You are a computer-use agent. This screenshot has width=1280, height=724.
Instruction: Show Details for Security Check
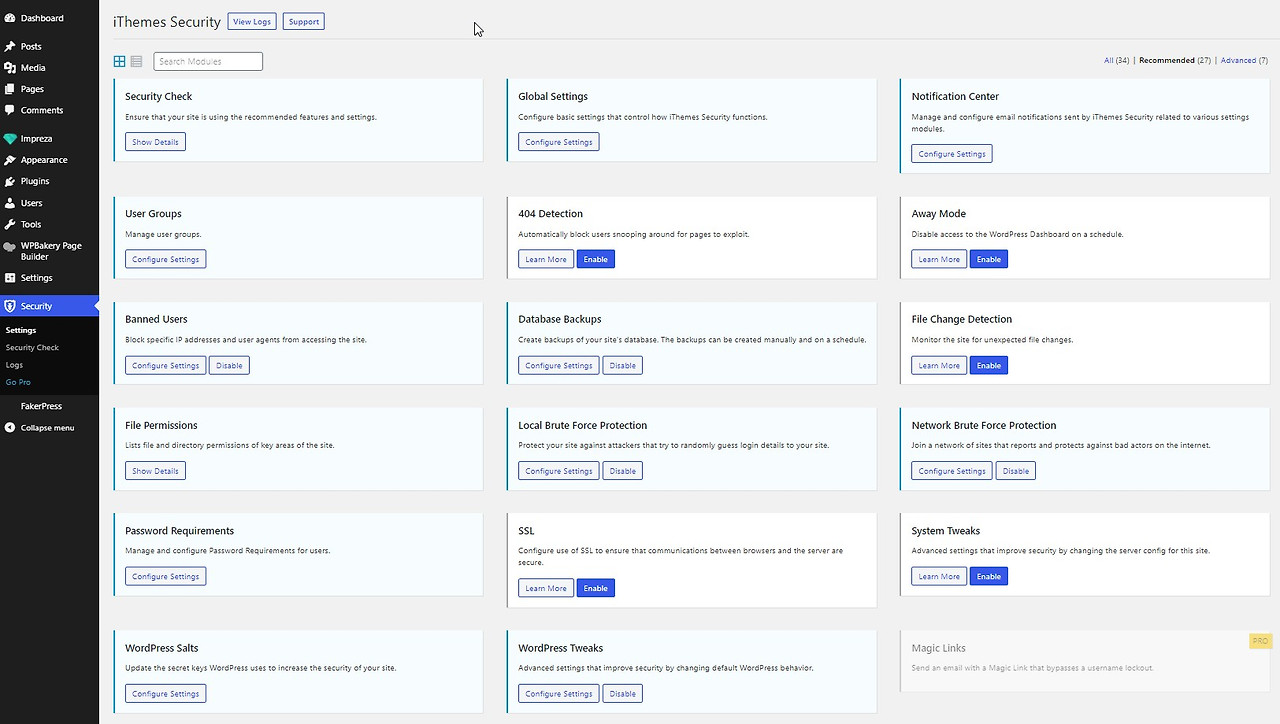(x=155, y=142)
